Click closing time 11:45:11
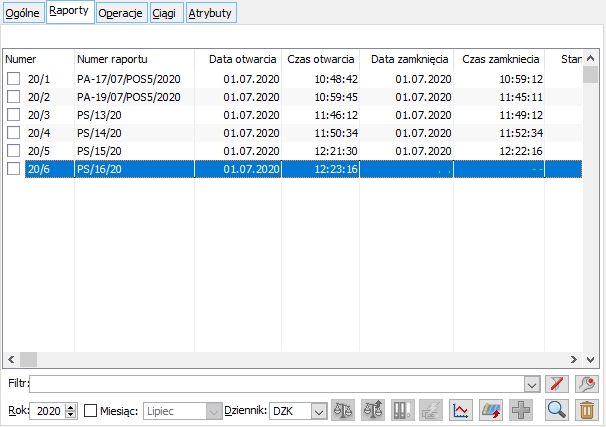The height and width of the screenshot is (427, 606). click(521, 97)
